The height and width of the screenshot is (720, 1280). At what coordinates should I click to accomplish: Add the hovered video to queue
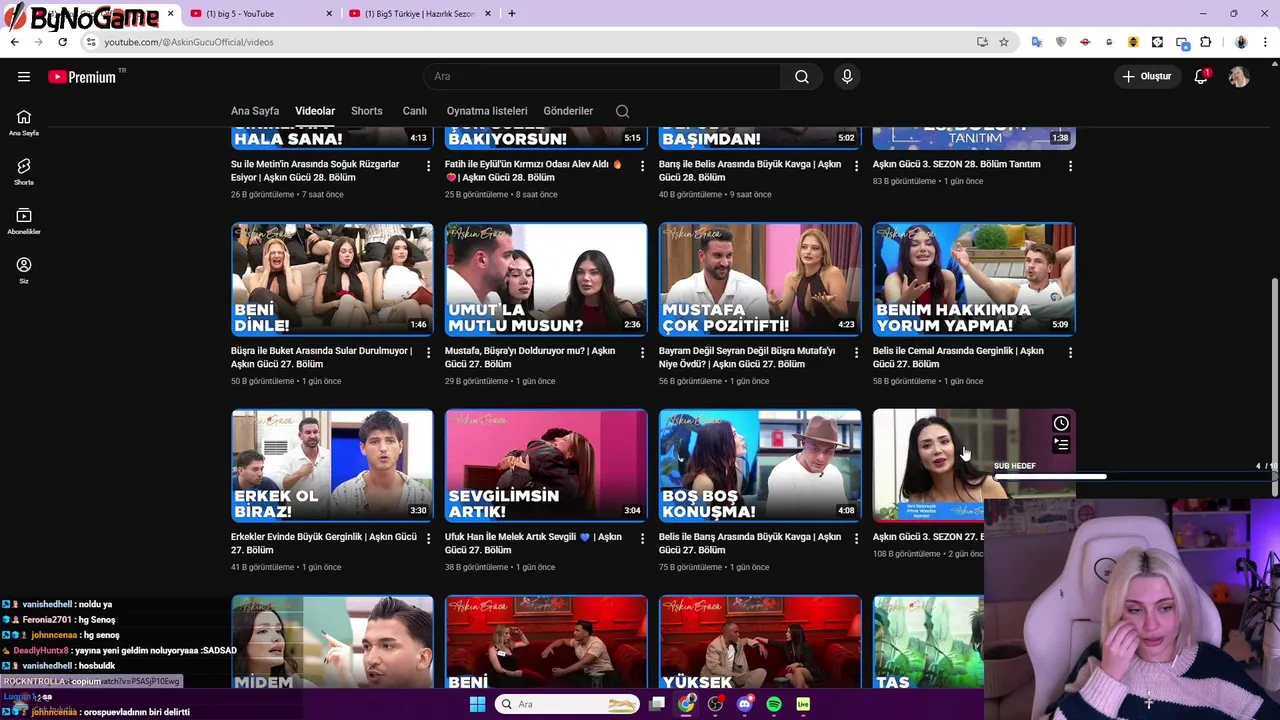(x=1061, y=445)
